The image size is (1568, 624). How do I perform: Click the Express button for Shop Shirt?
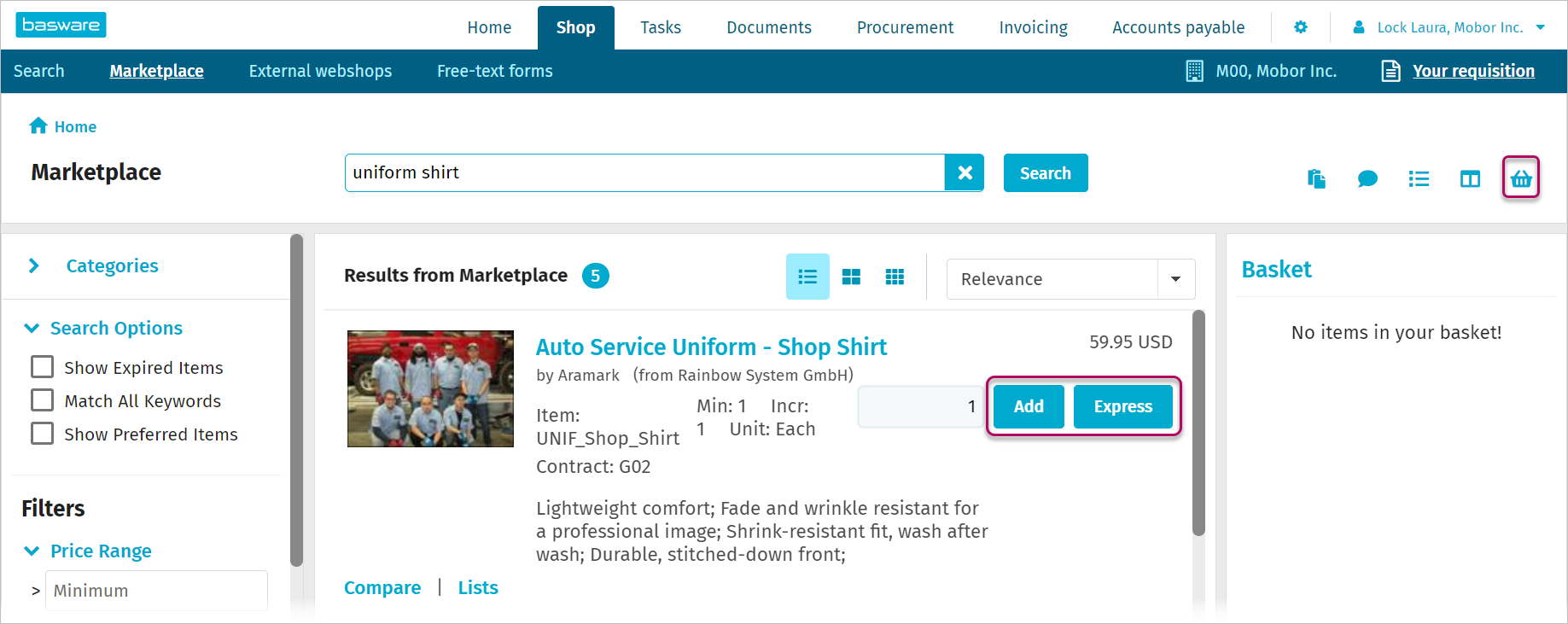coord(1123,406)
